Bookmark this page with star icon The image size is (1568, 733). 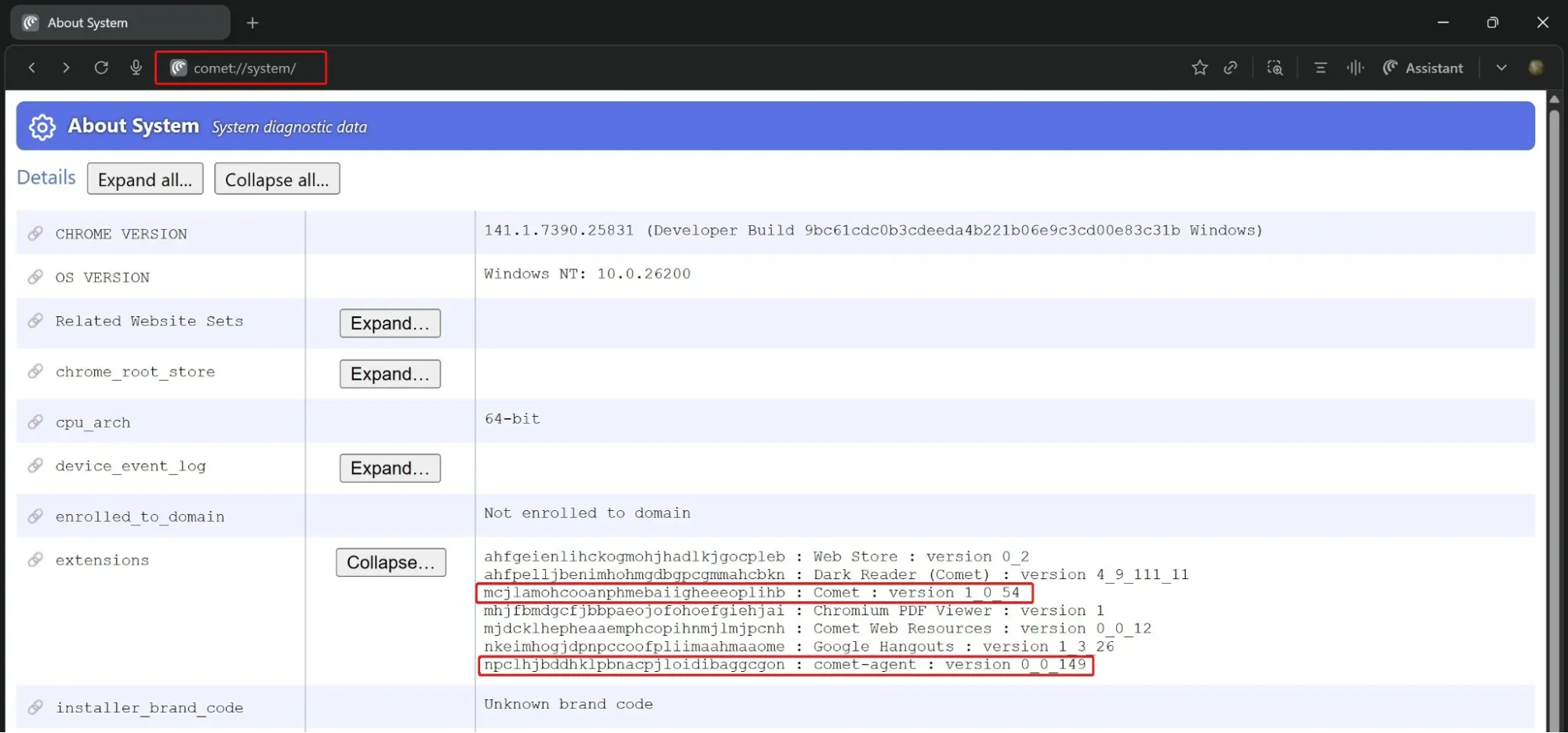click(x=1199, y=68)
